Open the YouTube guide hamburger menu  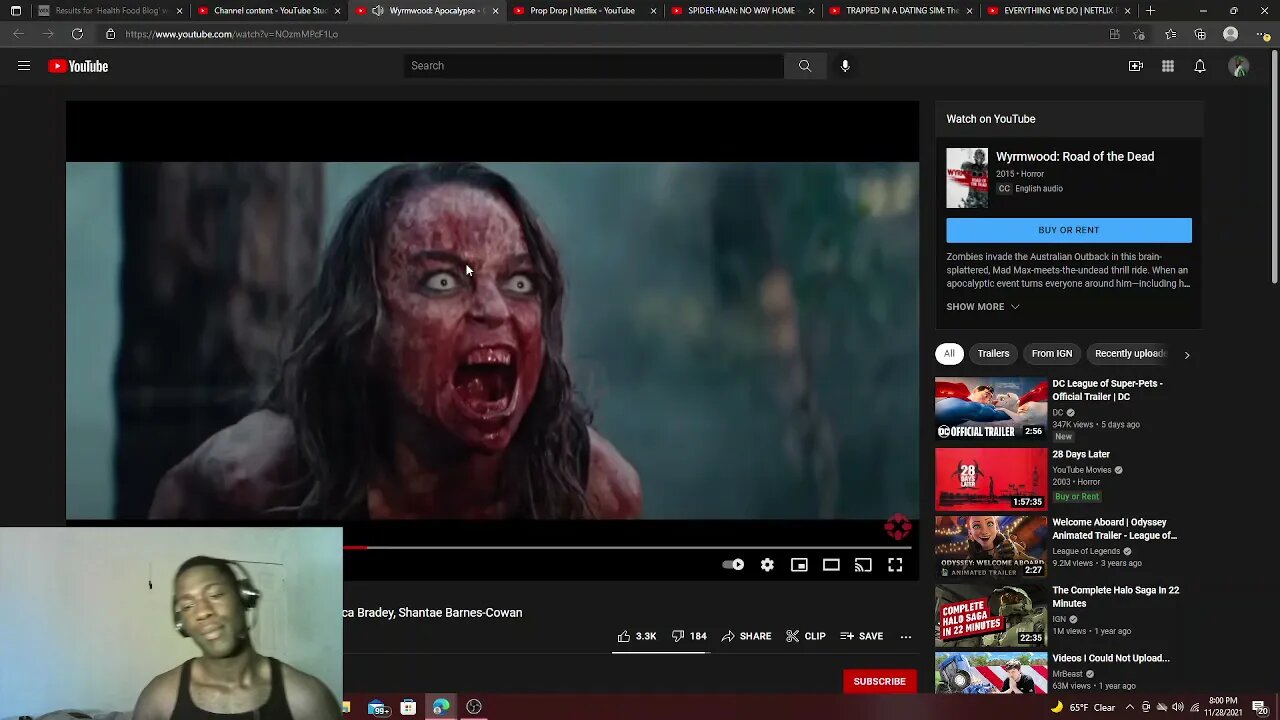[x=24, y=66]
